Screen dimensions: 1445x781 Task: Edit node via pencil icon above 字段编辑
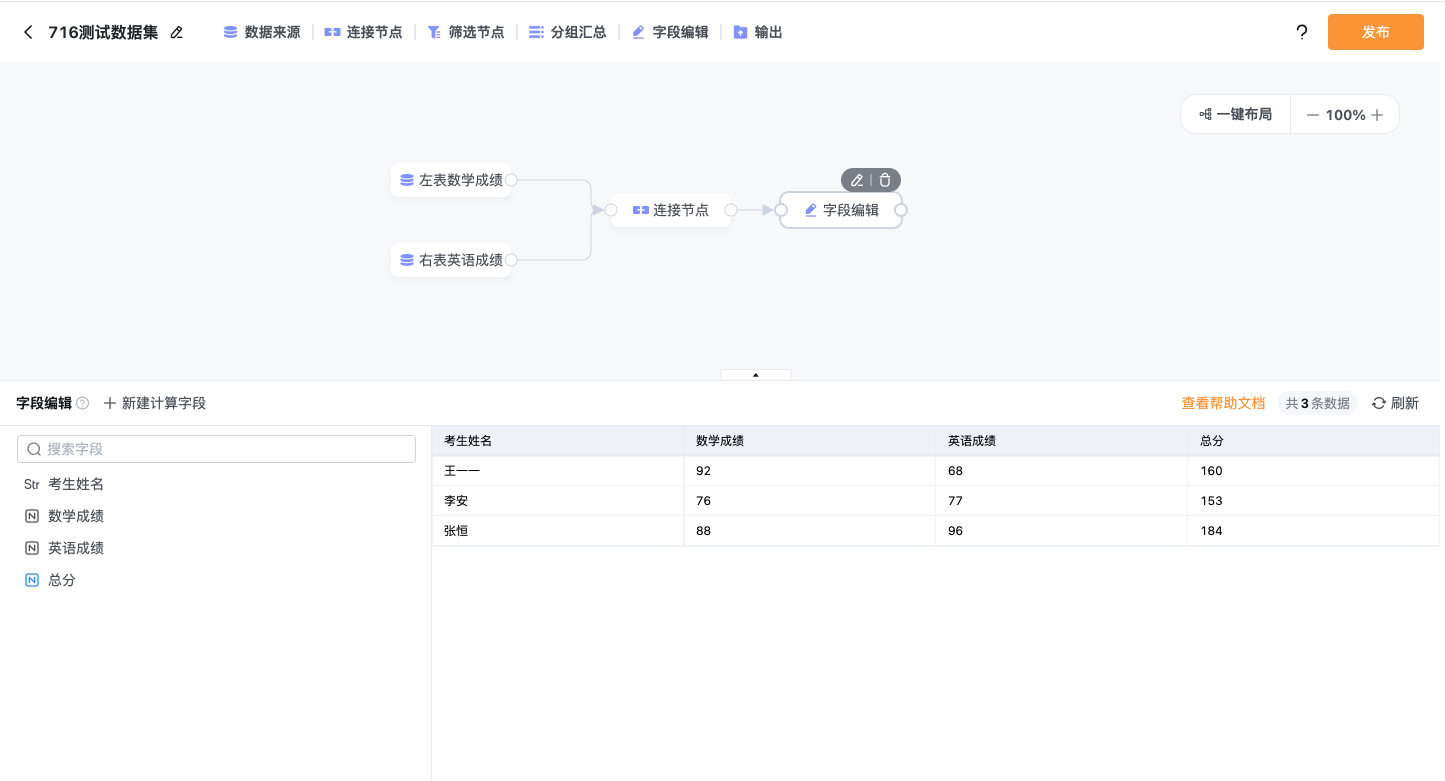tap(857, 180)
